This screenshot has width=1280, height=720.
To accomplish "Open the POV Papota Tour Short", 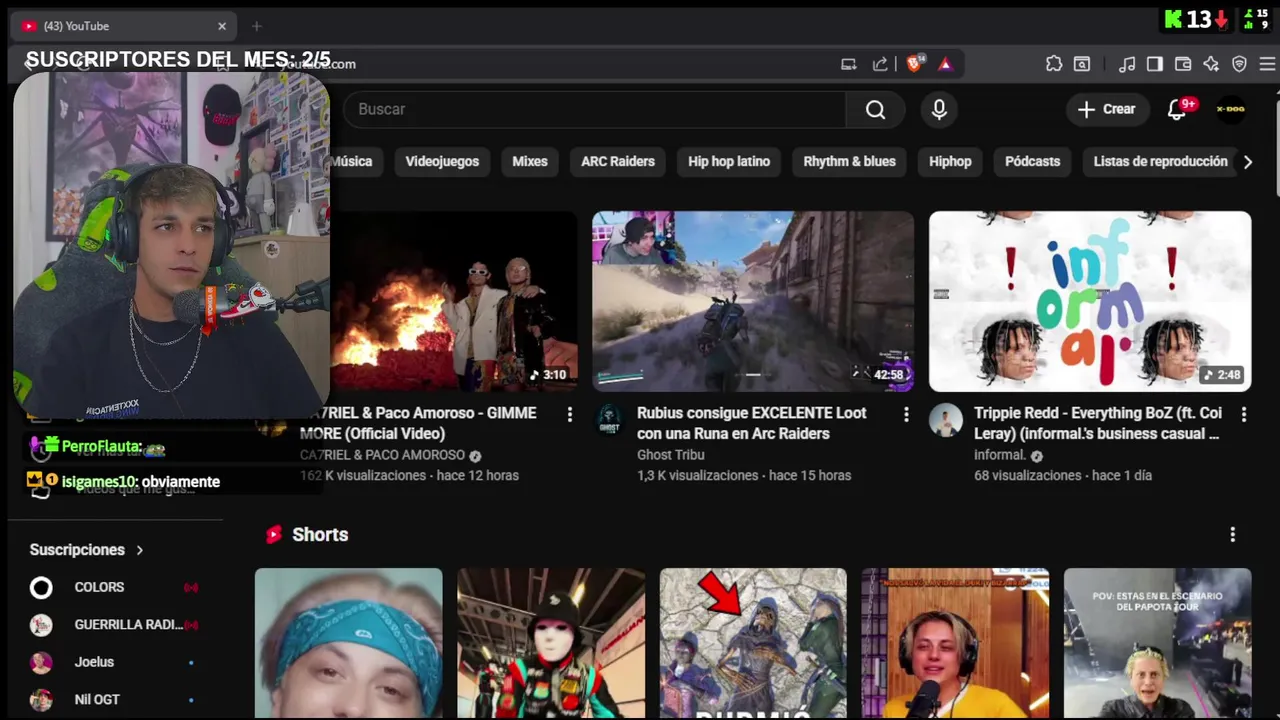I will pyautogui.click(x=1157, y=643).
